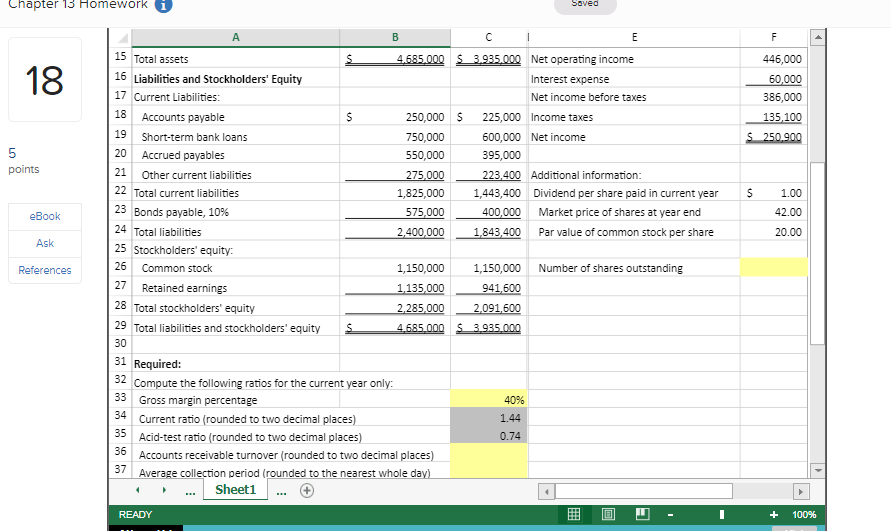Click the 'Additional information:' cell
Screen dimensions: 891x531
tap(634, 175)
